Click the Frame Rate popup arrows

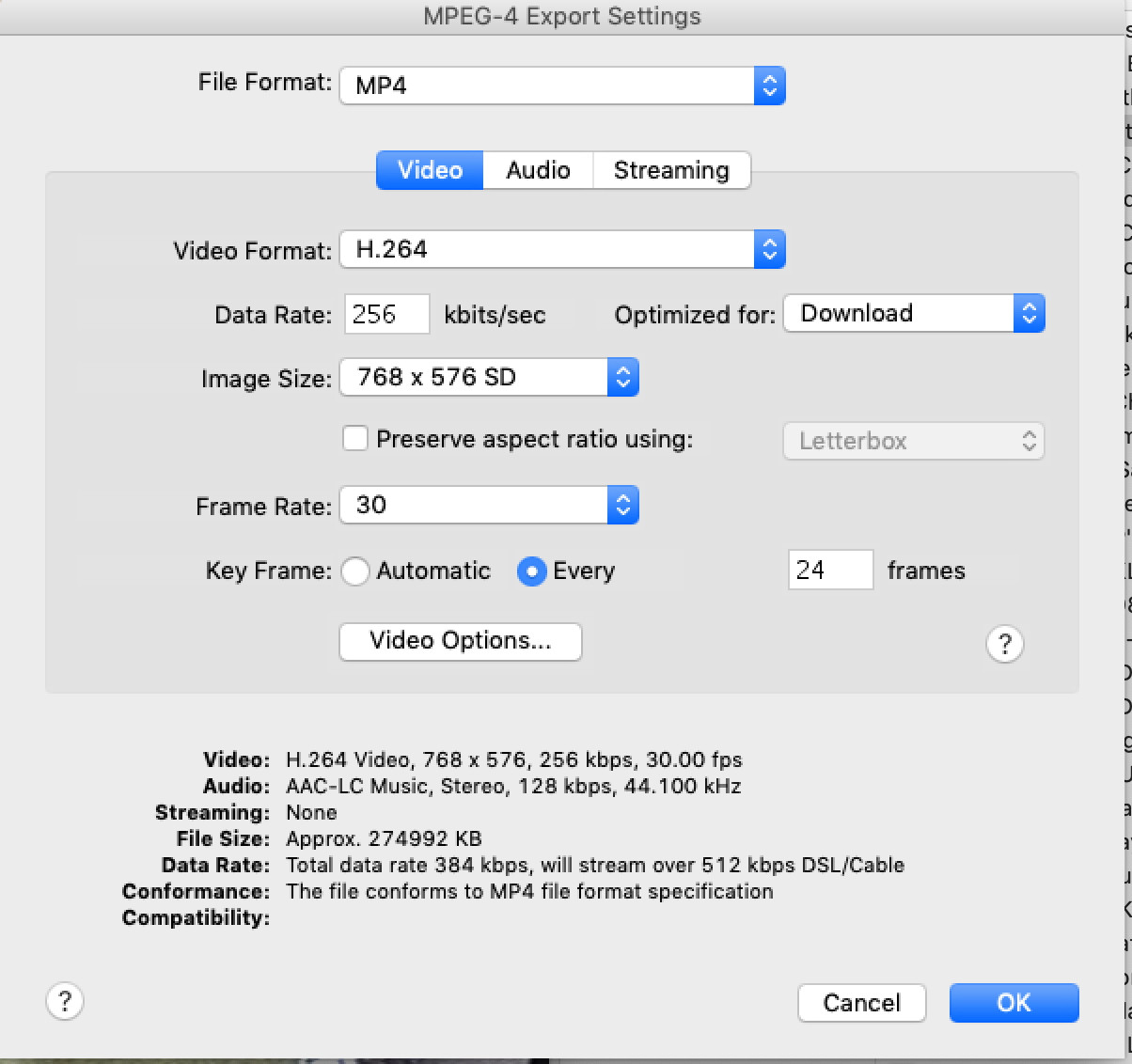coord(622,506)
